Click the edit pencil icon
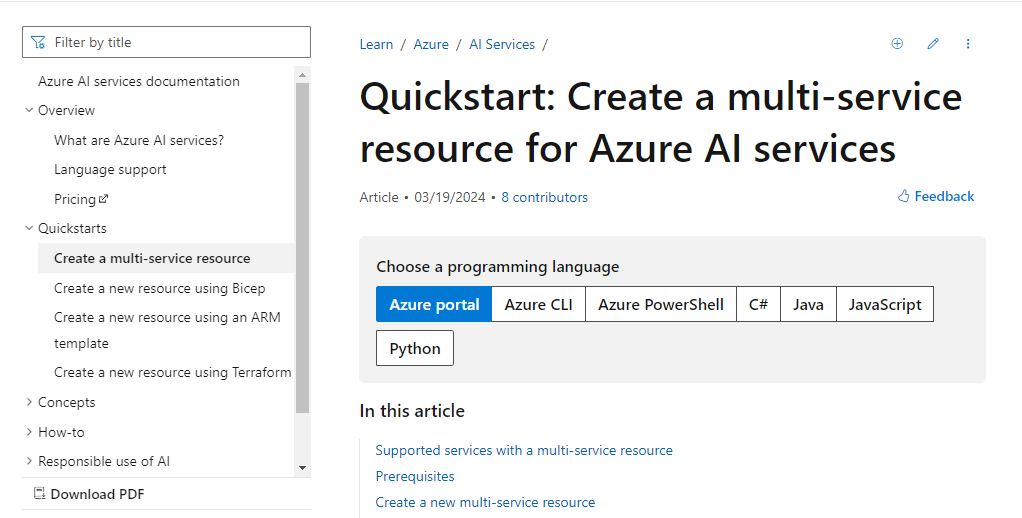Image resolution: width=1022 pixels, height=518 pixels. (933, 44)
